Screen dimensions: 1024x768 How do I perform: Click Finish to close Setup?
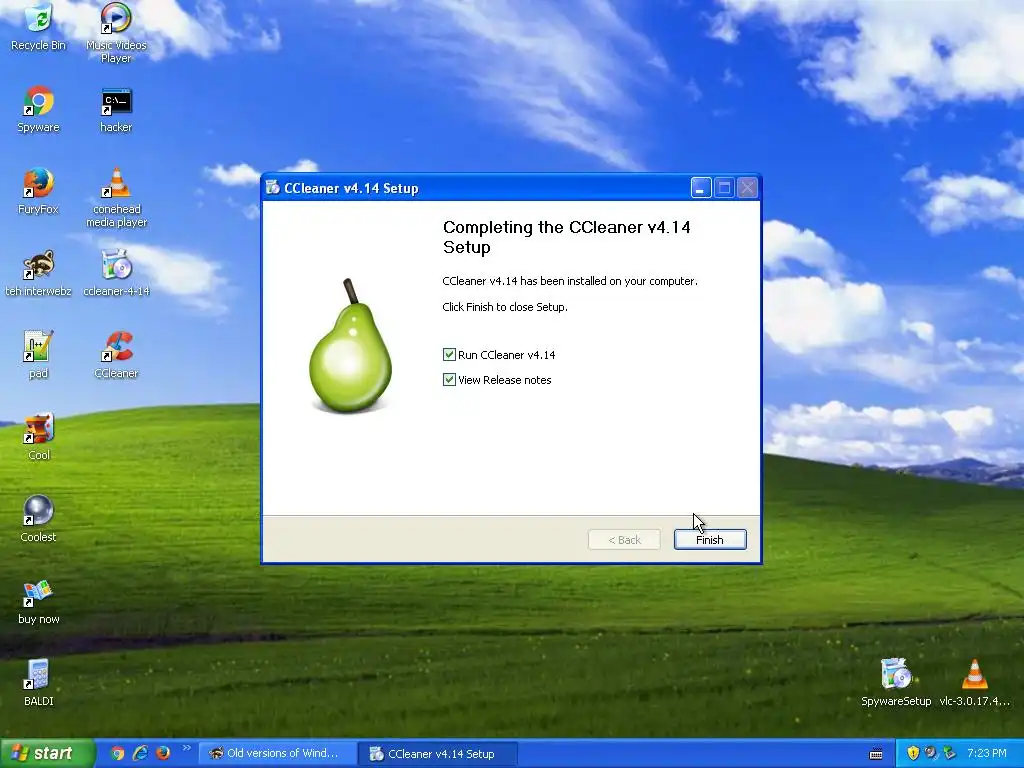click(710, 539)
